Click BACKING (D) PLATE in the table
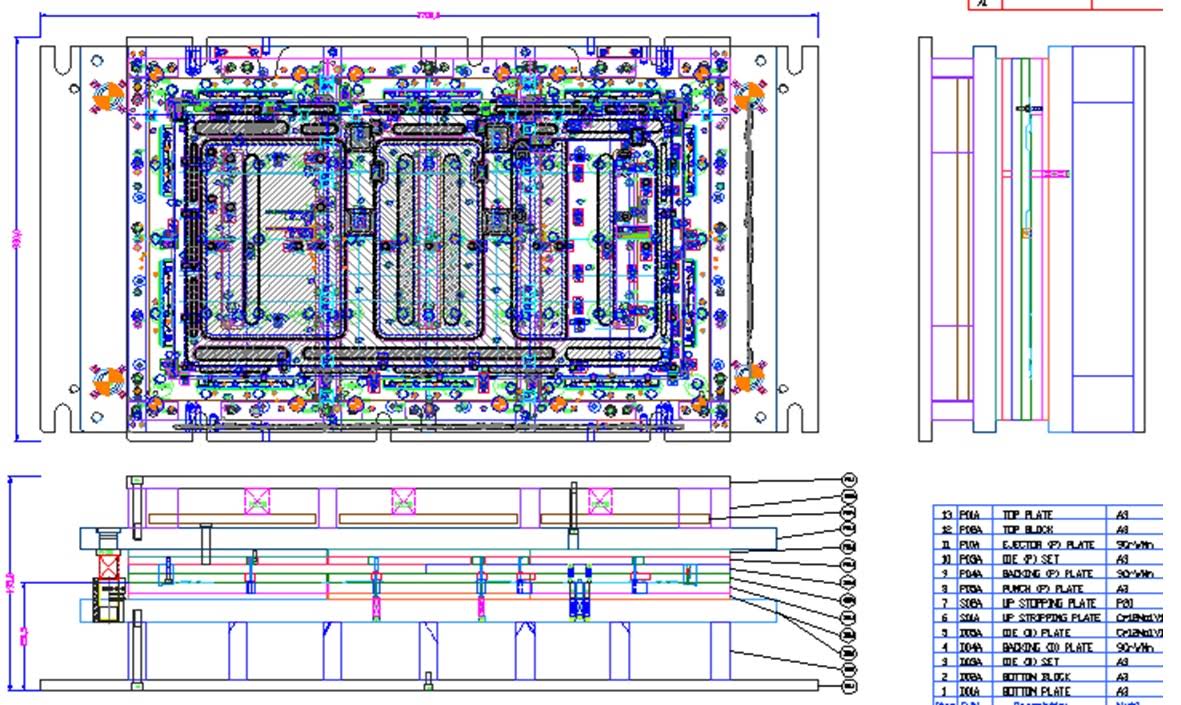Image resolution: width=1181 pixels, height=705 pixels. (x=1048, y=647)
